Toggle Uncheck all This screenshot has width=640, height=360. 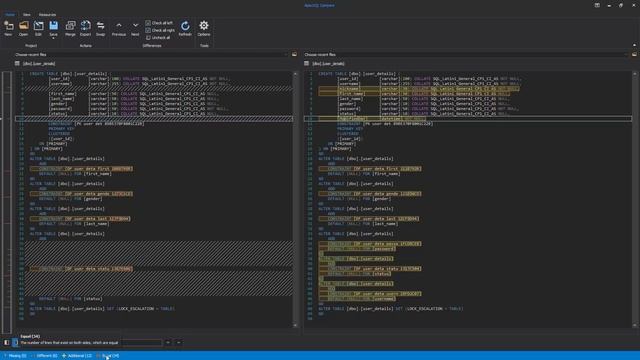point(158,38)
